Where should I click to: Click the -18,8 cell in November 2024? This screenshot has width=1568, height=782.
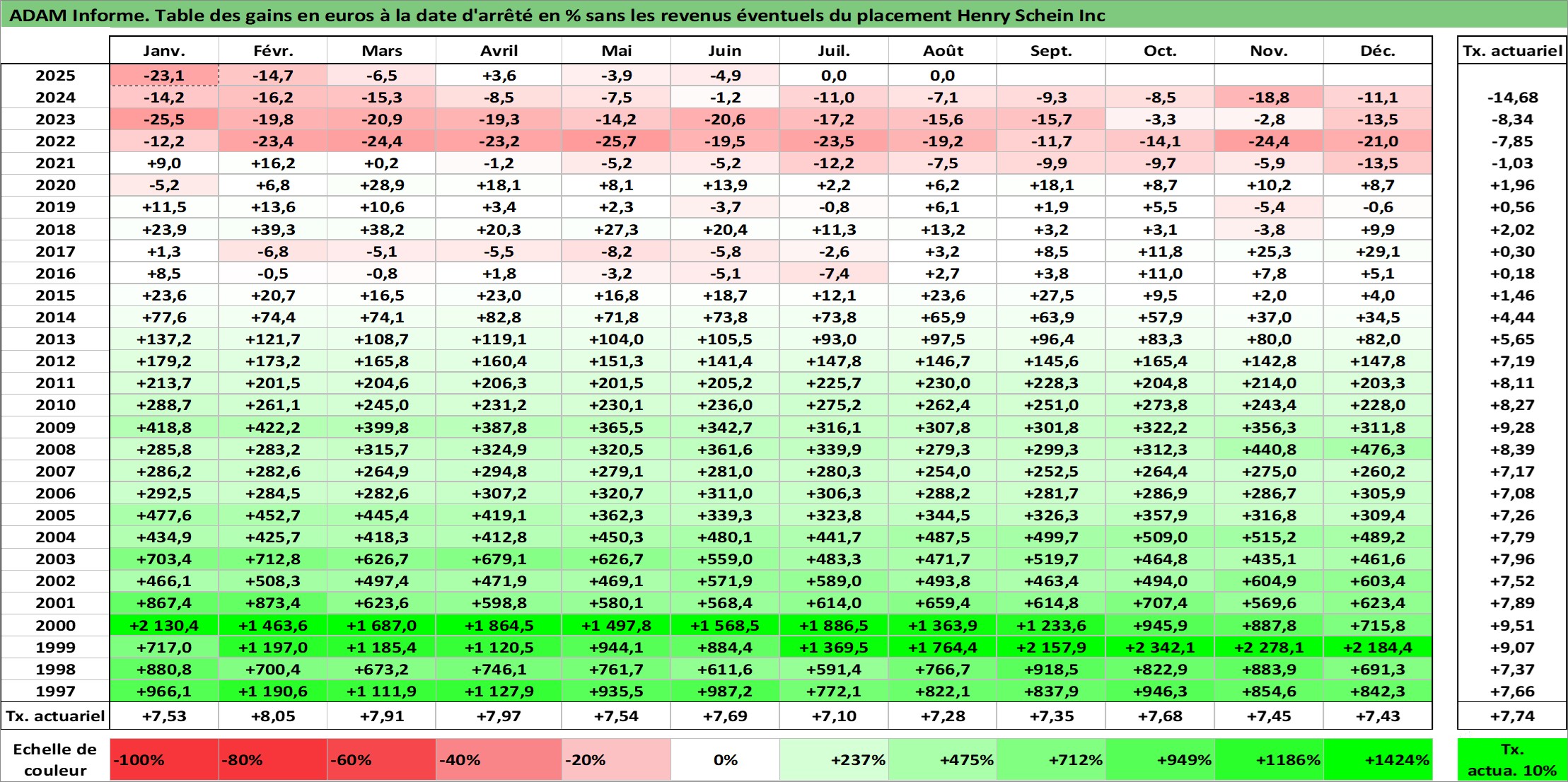(x=1269, y=98)
